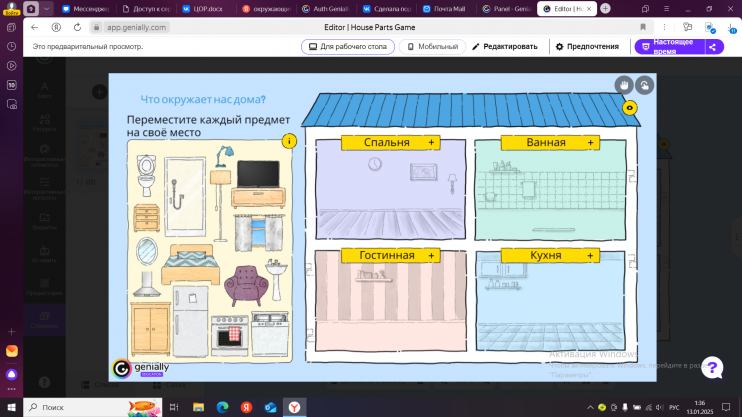Viewport: 742px width, 417px height.
Task: Click the browser bookmark icon in address bar
Action: coord(642,27)
